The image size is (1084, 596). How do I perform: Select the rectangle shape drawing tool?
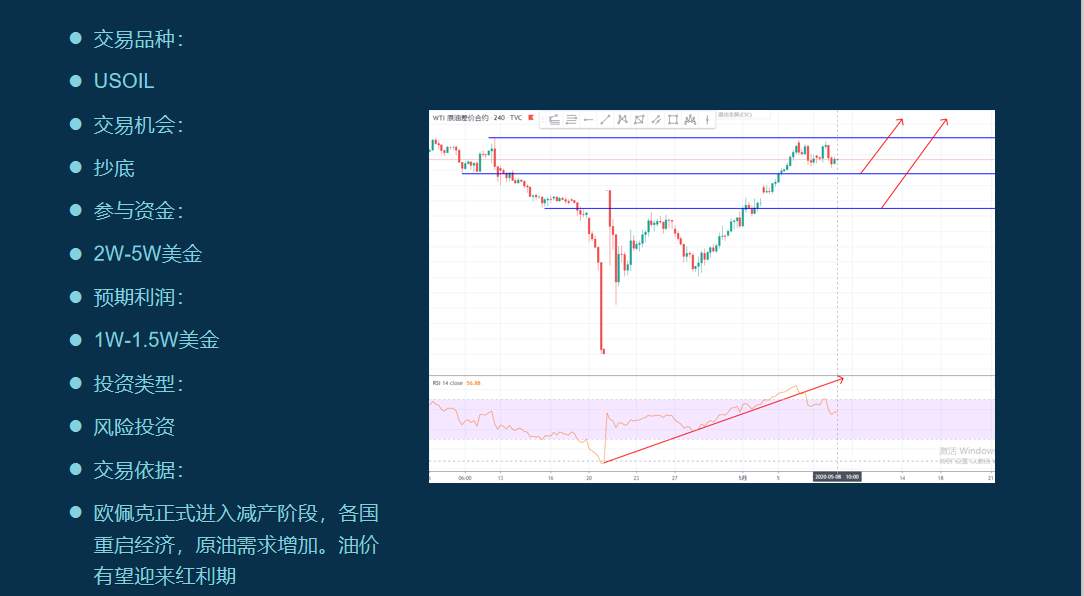point(673,120)
